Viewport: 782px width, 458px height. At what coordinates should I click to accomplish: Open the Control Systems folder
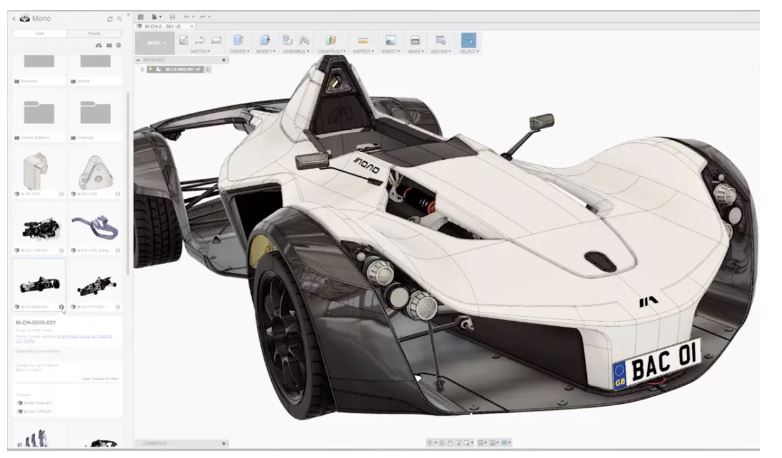point(39,117)
